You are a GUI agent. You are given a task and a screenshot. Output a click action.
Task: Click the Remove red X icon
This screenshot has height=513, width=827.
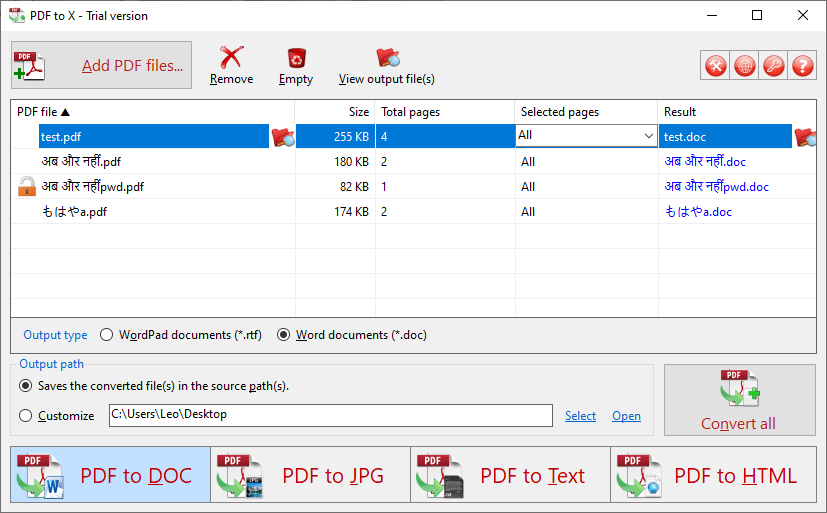pyautogui.click(x=231, y=57)
